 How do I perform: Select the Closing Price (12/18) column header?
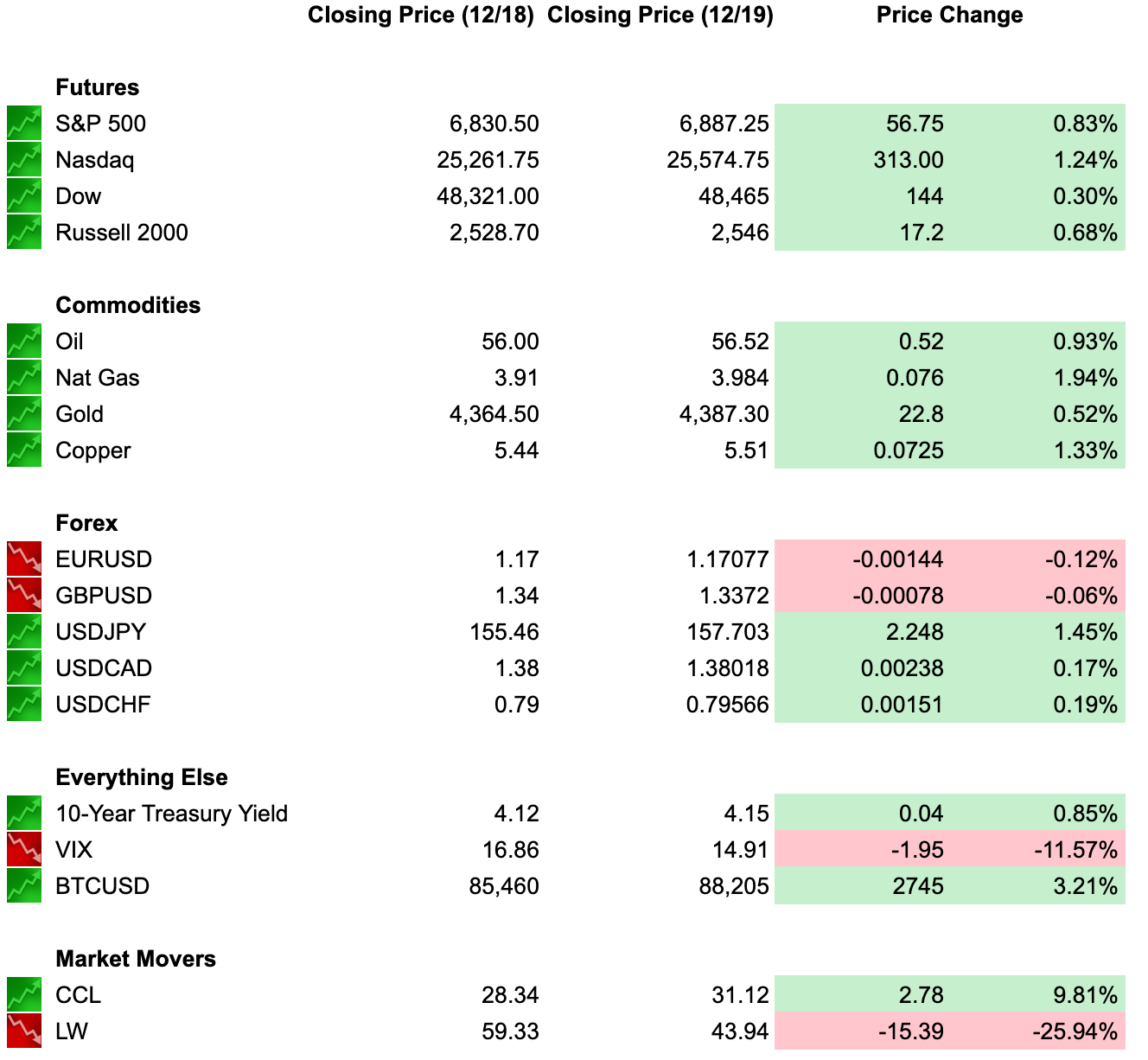(x=421, y=15)
